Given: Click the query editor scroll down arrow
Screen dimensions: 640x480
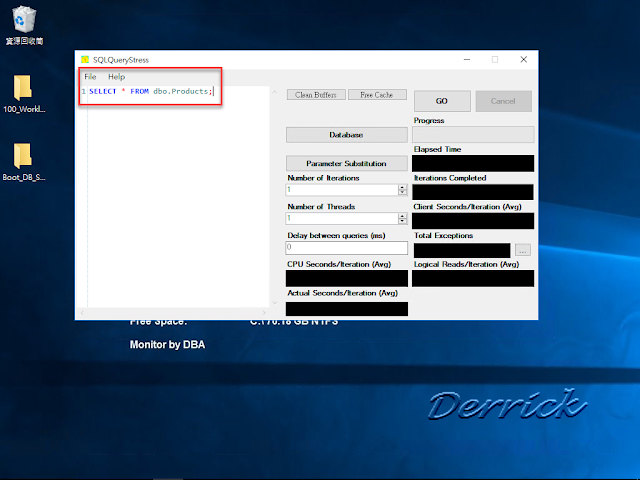Looking at the screenshot, I should pyautogui.click(x=274, y=302).
